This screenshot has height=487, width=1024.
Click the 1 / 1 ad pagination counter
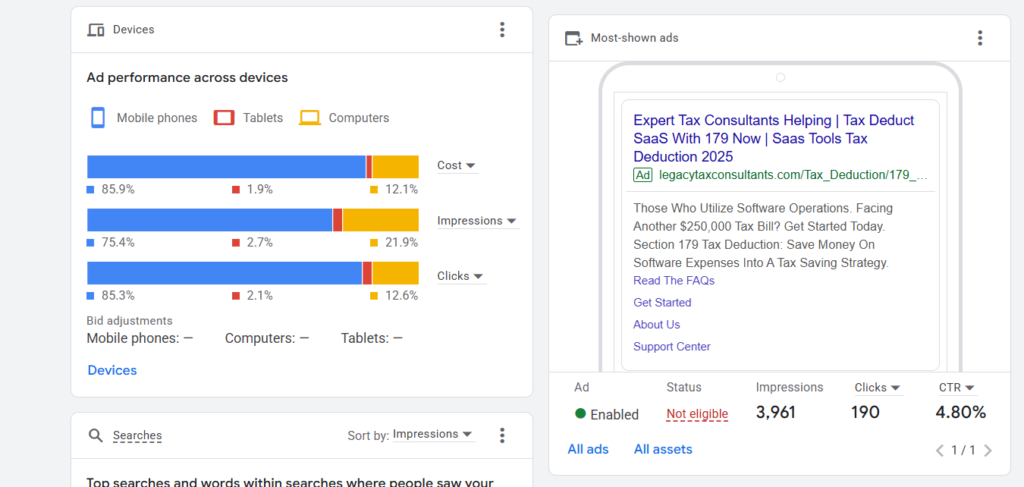[963, 450]
